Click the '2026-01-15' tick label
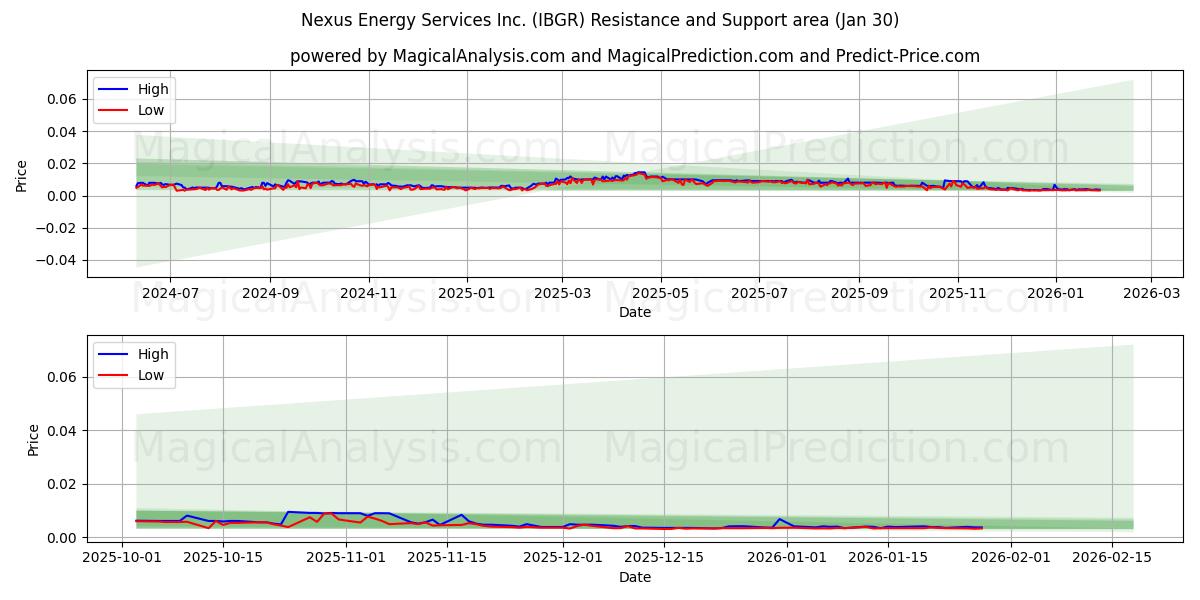 [x=887, y=559]
